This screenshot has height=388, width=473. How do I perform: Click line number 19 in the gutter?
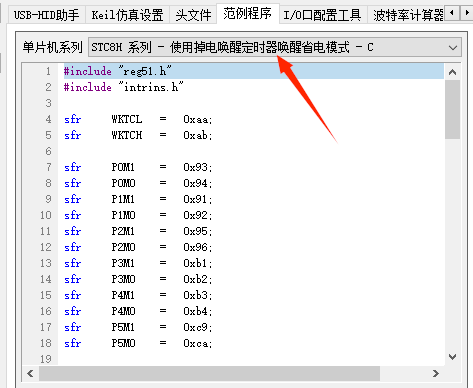(46, 359)
